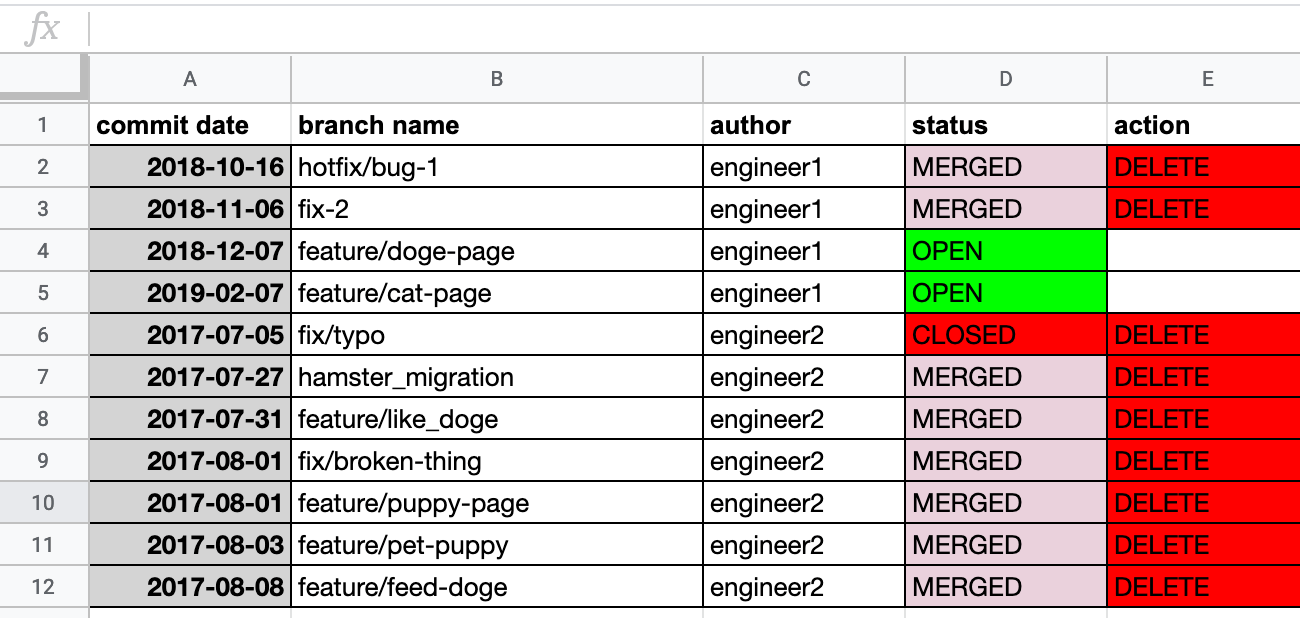Click the fx formula icon

pyautogui.click(x=43, y=29)
